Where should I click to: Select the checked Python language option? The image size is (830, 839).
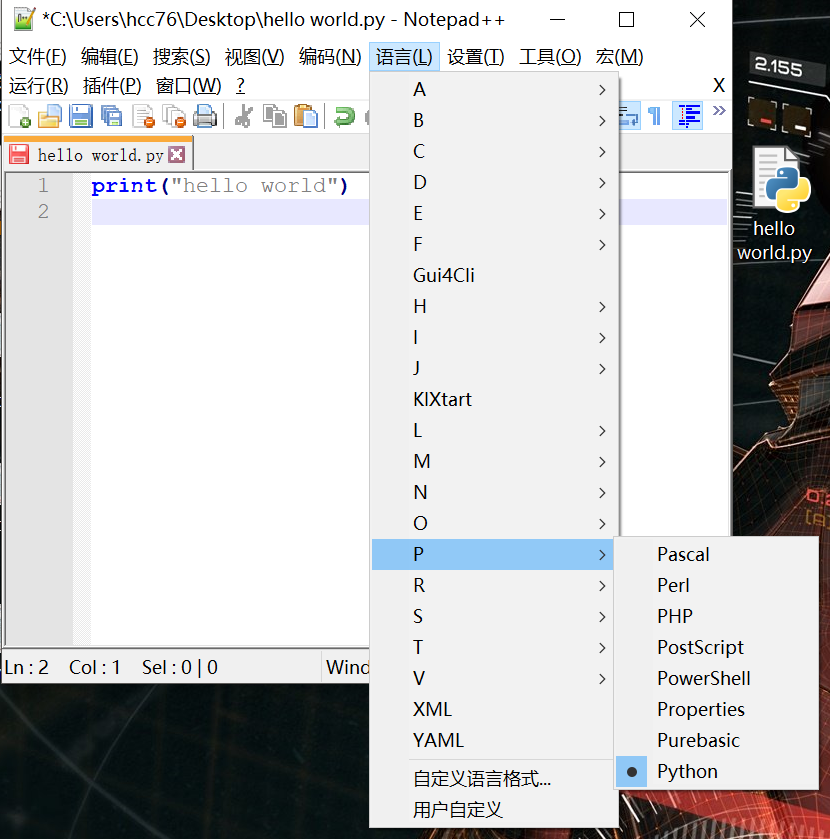717,772
